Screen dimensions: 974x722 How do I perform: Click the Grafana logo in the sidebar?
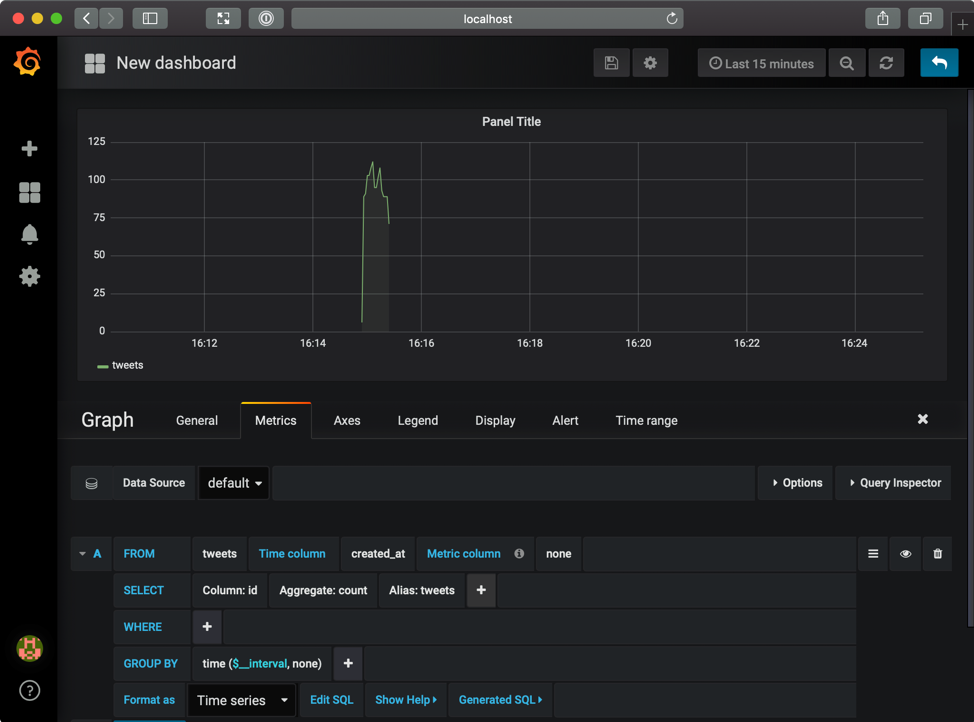click(28, 62)
